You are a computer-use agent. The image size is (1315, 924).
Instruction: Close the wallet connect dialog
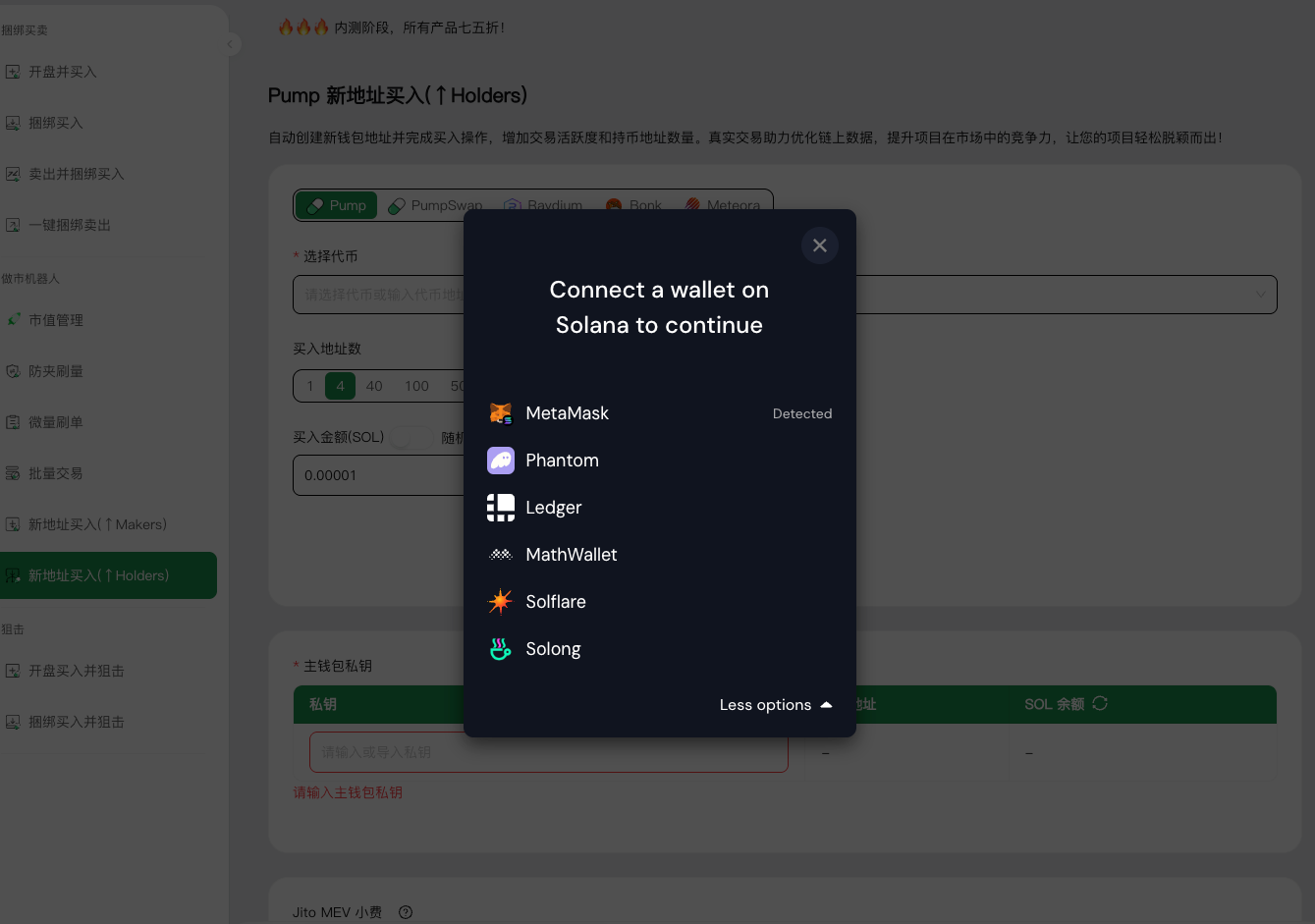(x=820, y=245)
